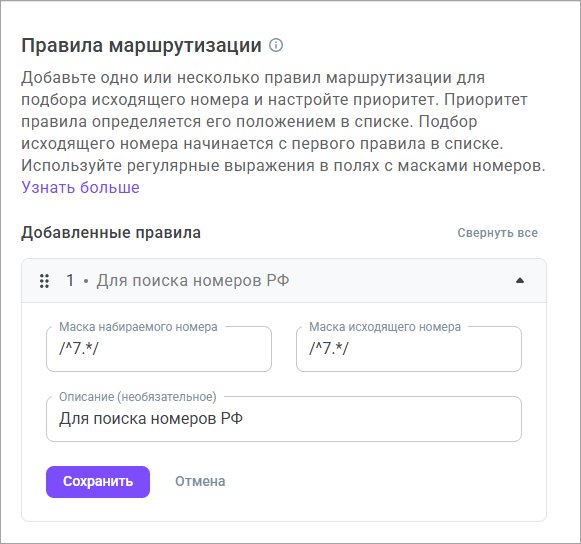581x544 pixels.
Task: Focus the Маска исходящего номера field
Action: pyautogui.click(x=409, y=349)
